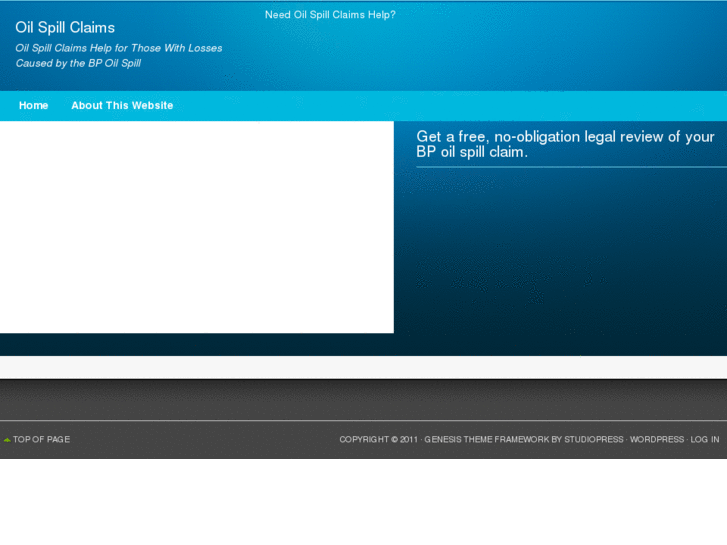This screenshot has width=727, height=545.
Task: Click the green Top of Page arrow icon
Action: point(7,440)
